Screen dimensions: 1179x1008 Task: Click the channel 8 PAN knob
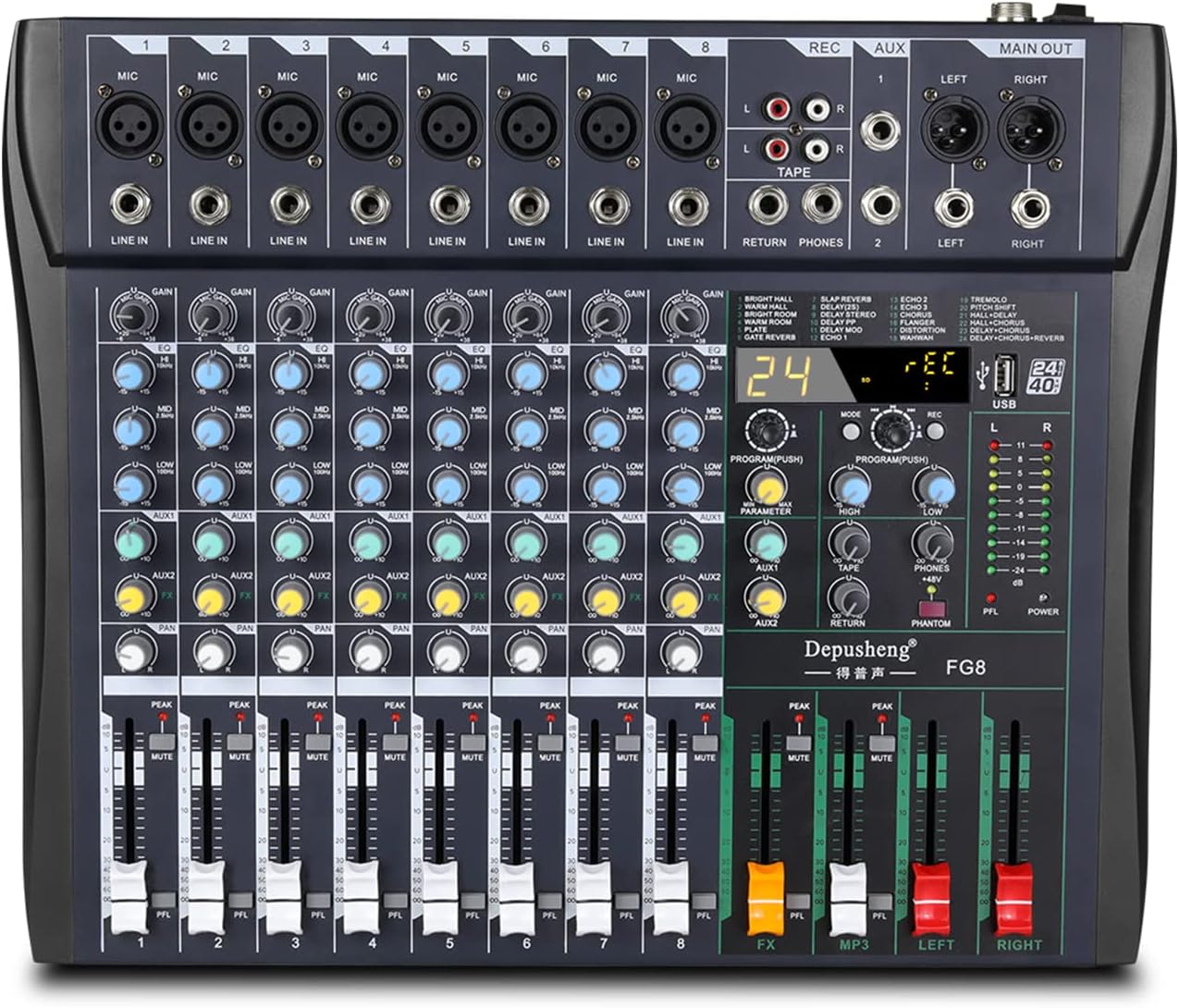[x=683, y=653]
